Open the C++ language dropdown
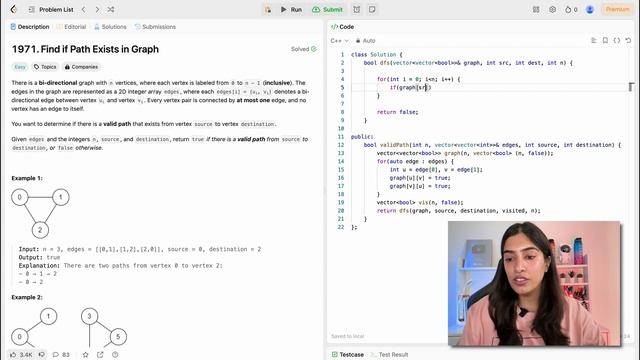640x360 pixels. (x=340, y=41)
